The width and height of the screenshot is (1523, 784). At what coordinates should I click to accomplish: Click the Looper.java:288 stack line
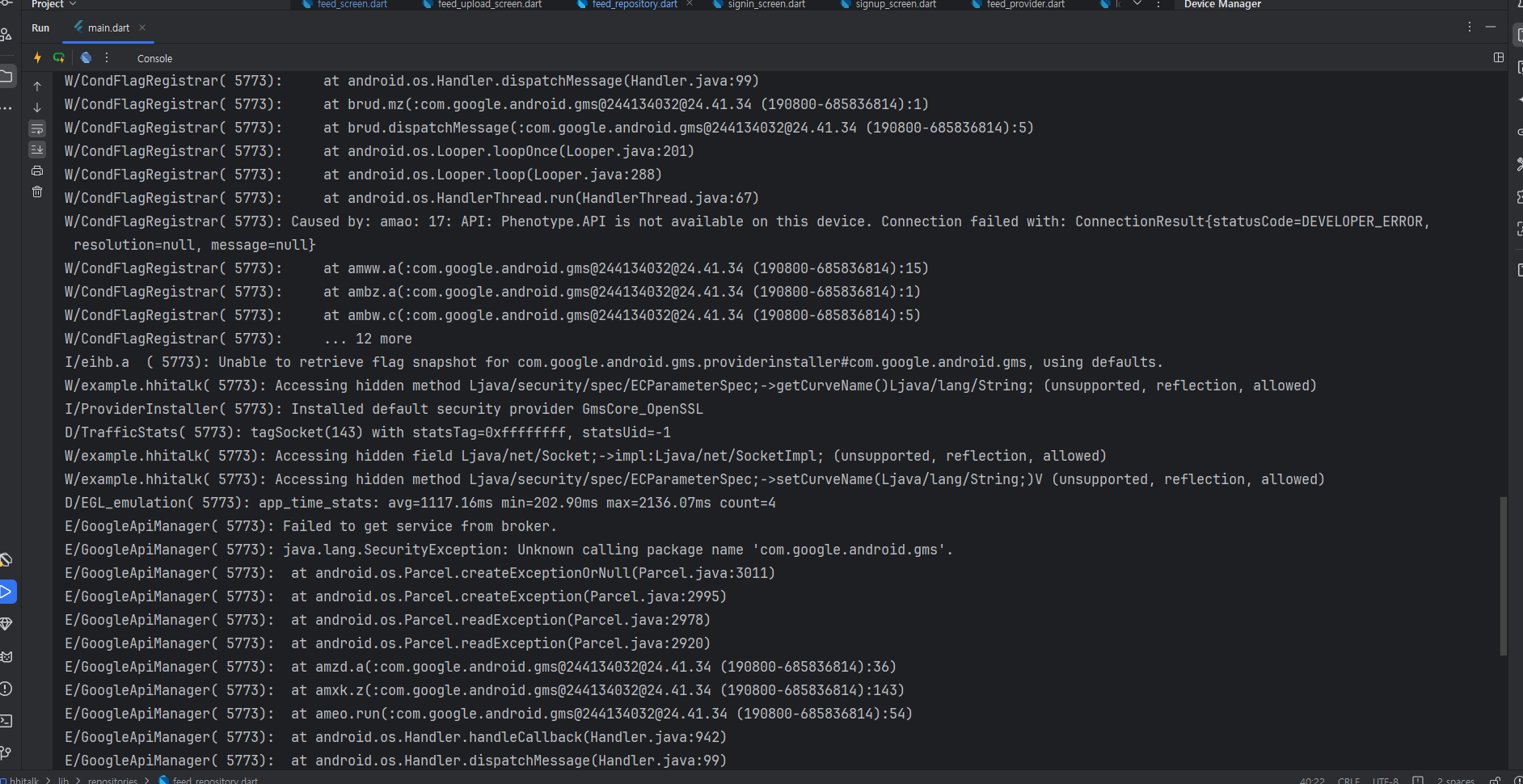[363, 175]
